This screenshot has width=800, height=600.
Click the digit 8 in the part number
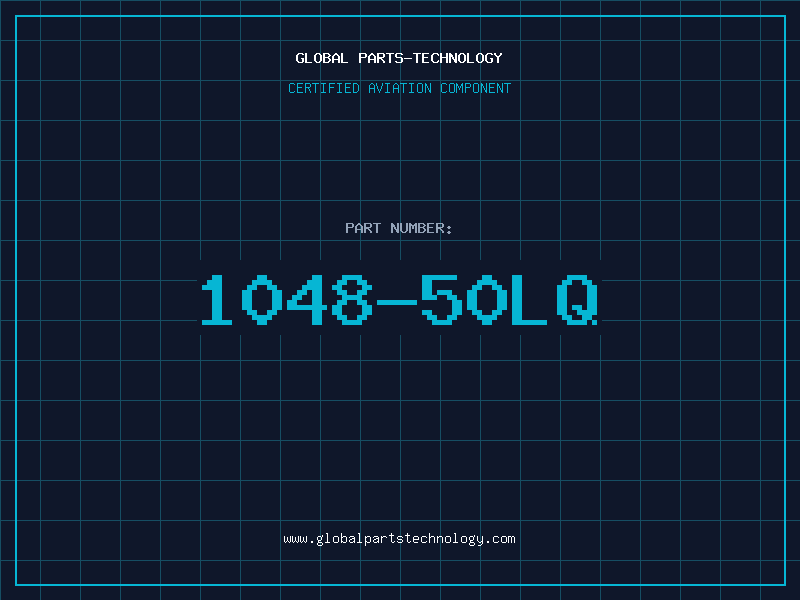(x=352, y=299)
